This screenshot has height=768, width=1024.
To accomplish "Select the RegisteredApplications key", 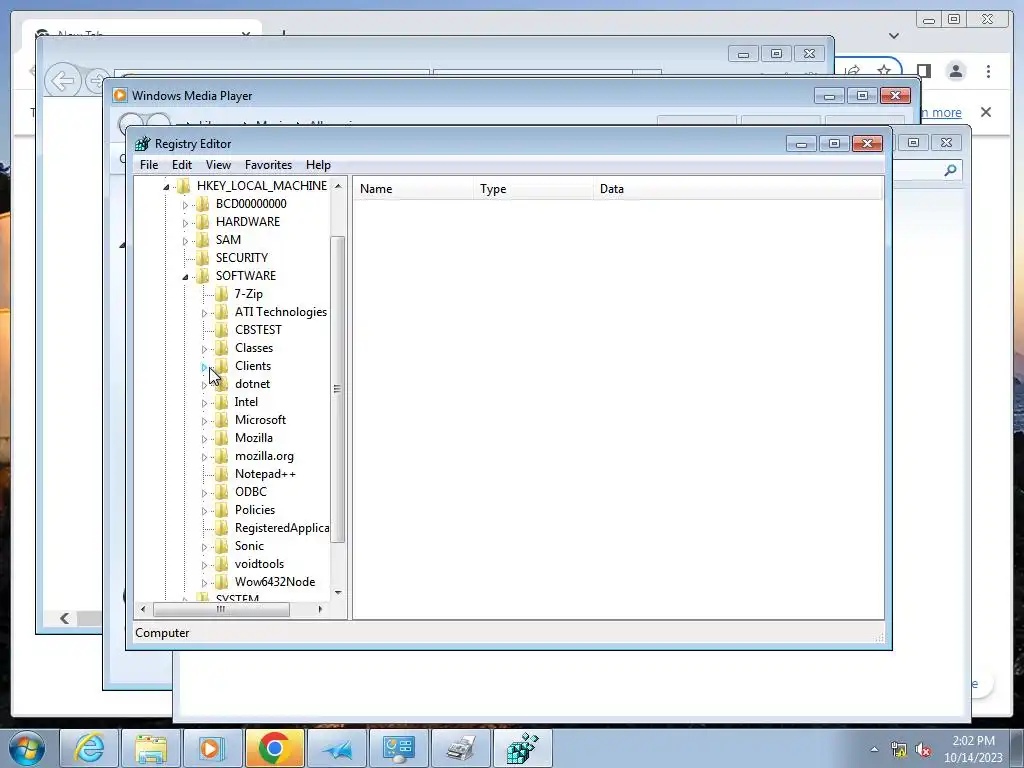I will (x=281, y=528).
